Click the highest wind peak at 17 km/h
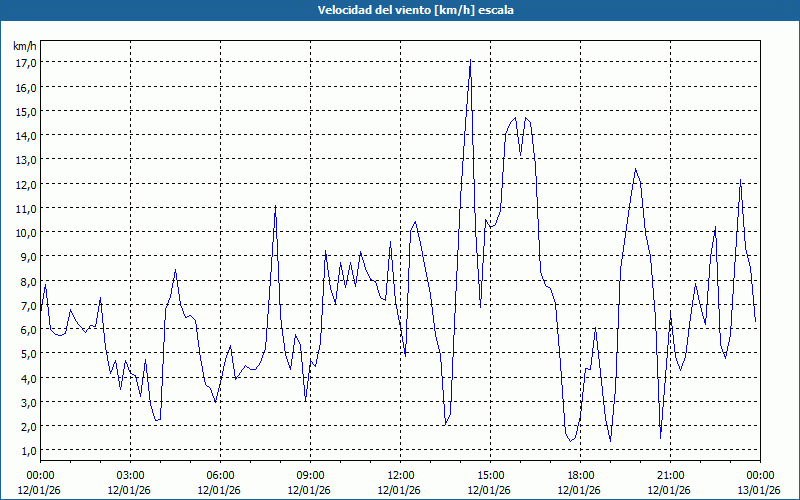The width and height of the screenshot is (800, 500). [x=470, y=61]
